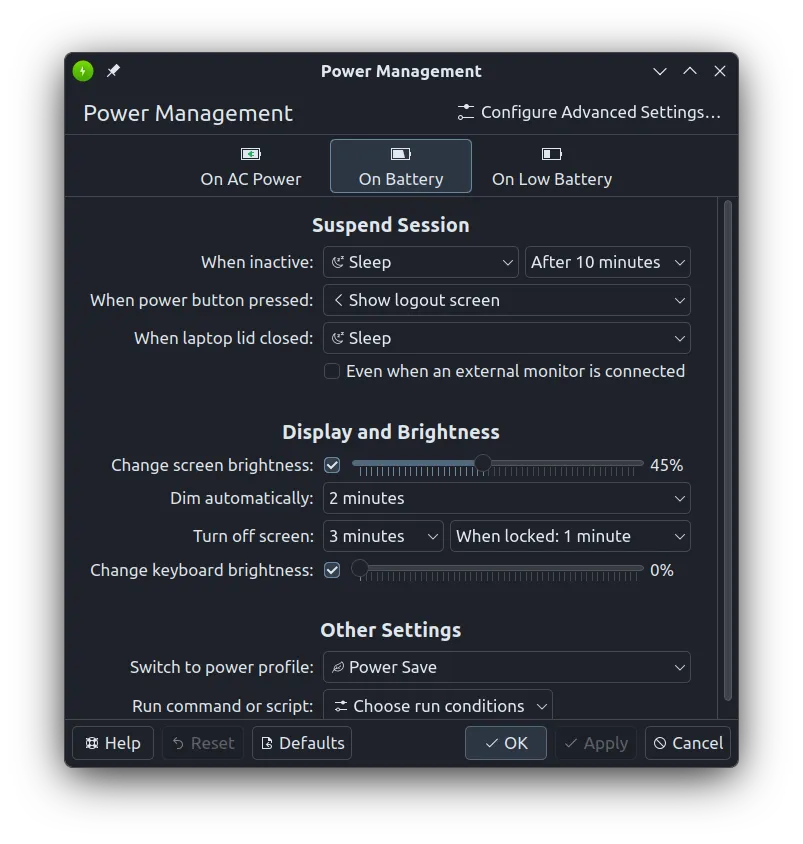Click the vertical scrollbar of the settings panel

tap(728, 451)
